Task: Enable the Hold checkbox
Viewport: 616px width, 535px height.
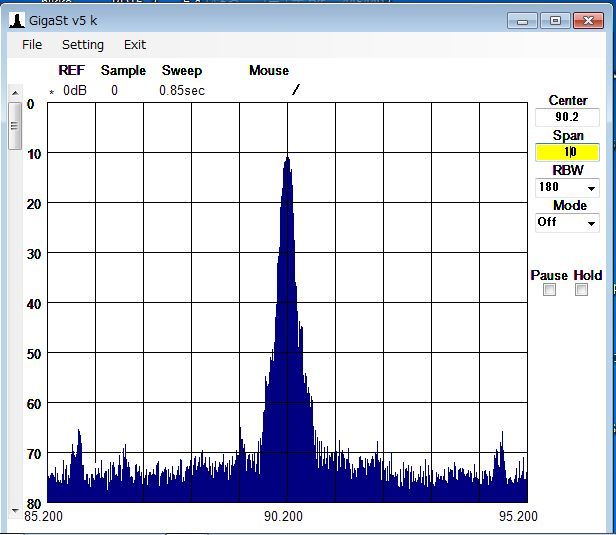Action: tap(581, 290)
